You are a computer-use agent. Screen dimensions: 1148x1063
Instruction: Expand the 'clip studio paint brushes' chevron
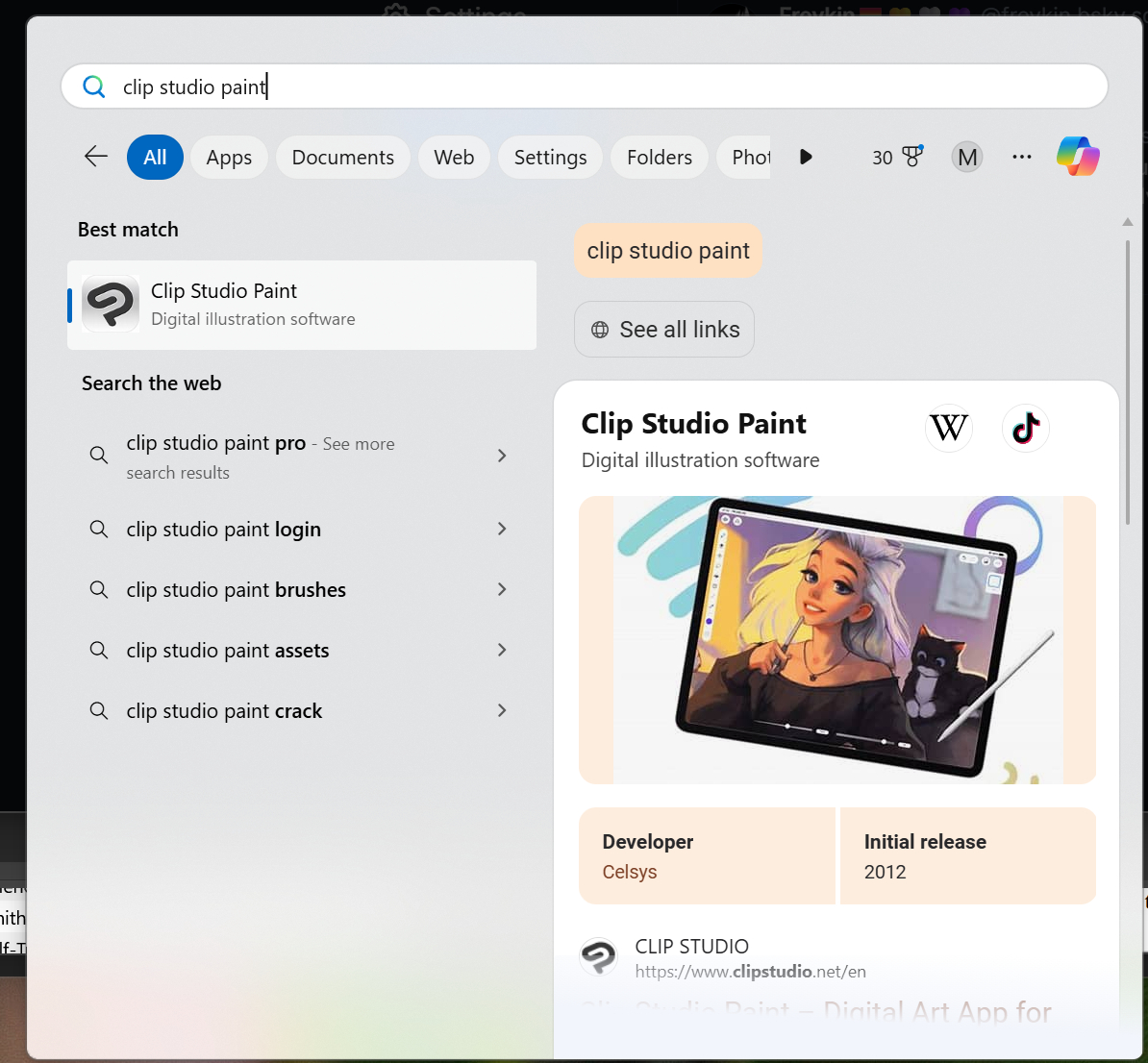pyautogui.click(x=502, y=589)
